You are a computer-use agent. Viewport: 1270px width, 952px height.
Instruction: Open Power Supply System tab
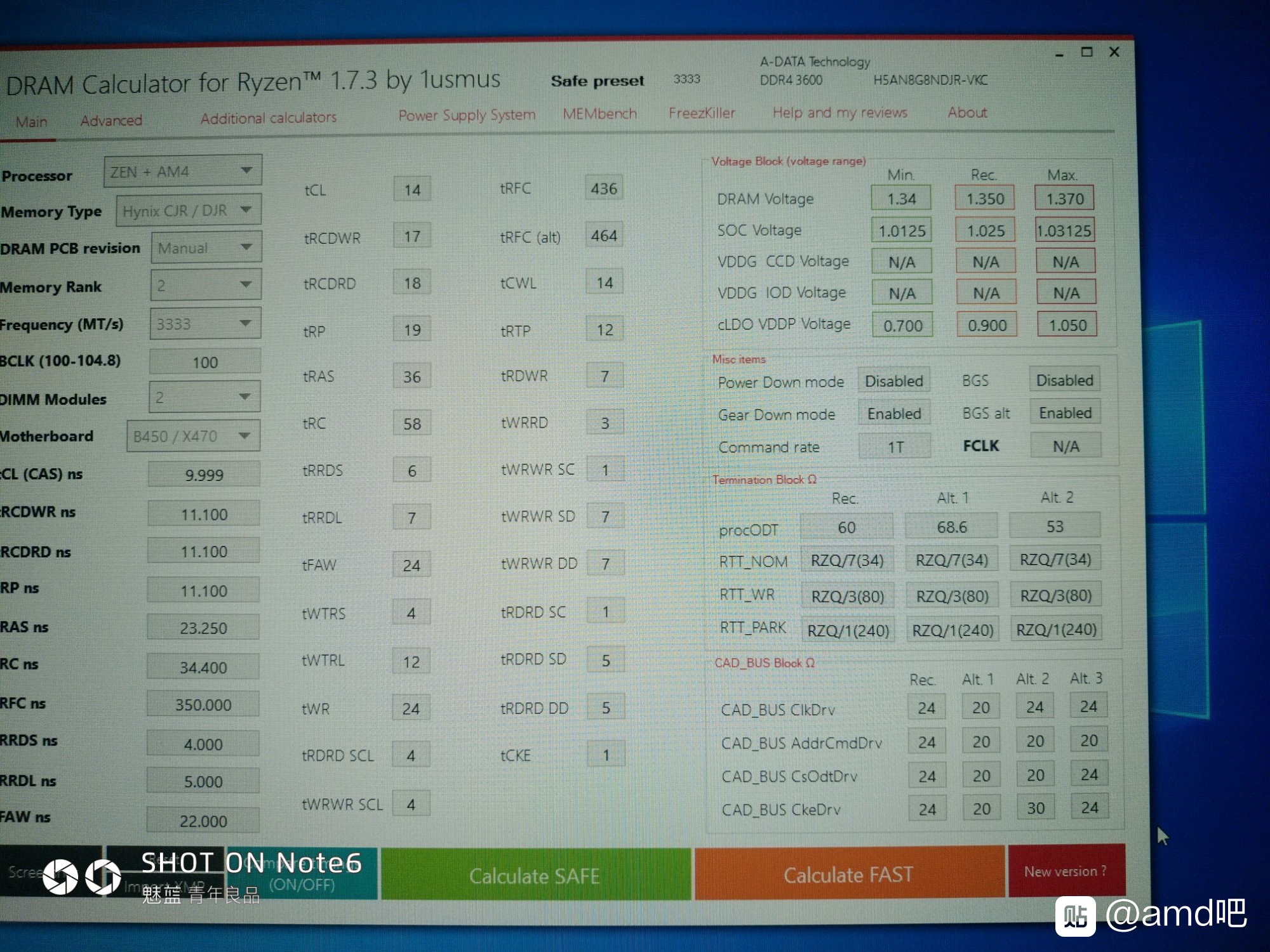pyautogui.click(x=467, y=115)
